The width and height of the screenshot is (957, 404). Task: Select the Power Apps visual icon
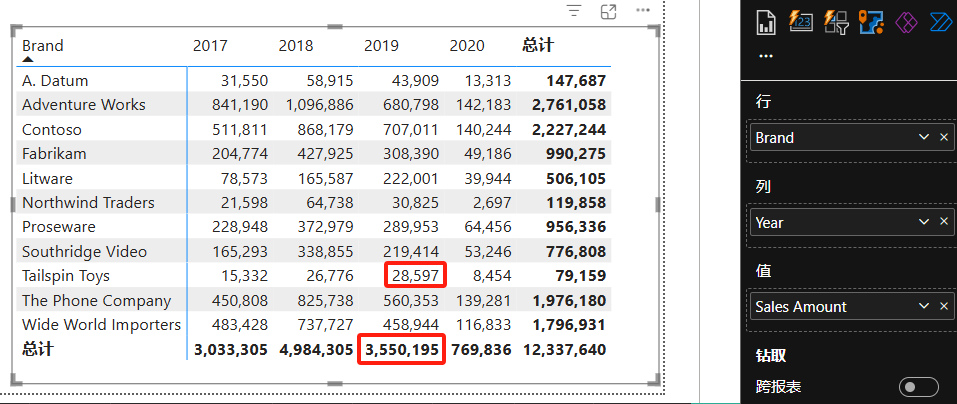click(906, 23)
